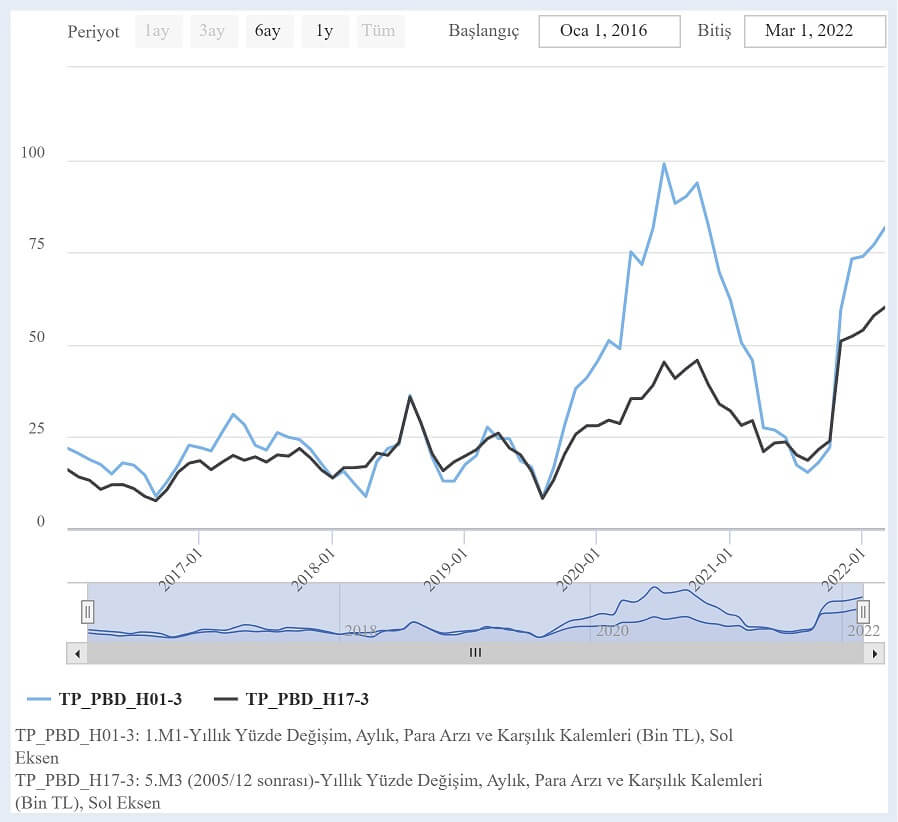Screen dimensions: 898x822
Task: Switch the period to 1y
Action: pos(324,31)
